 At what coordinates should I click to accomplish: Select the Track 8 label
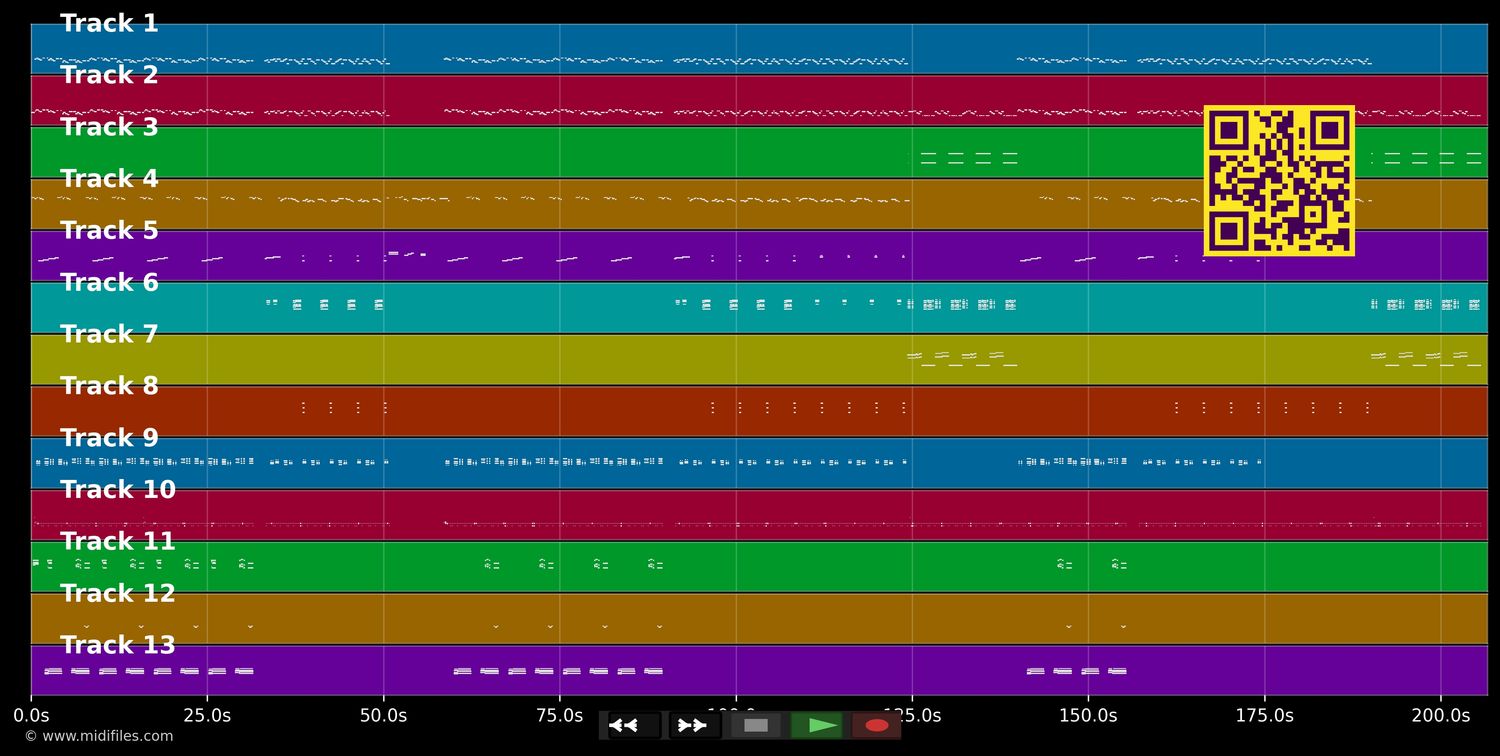(x=109, y=386)
